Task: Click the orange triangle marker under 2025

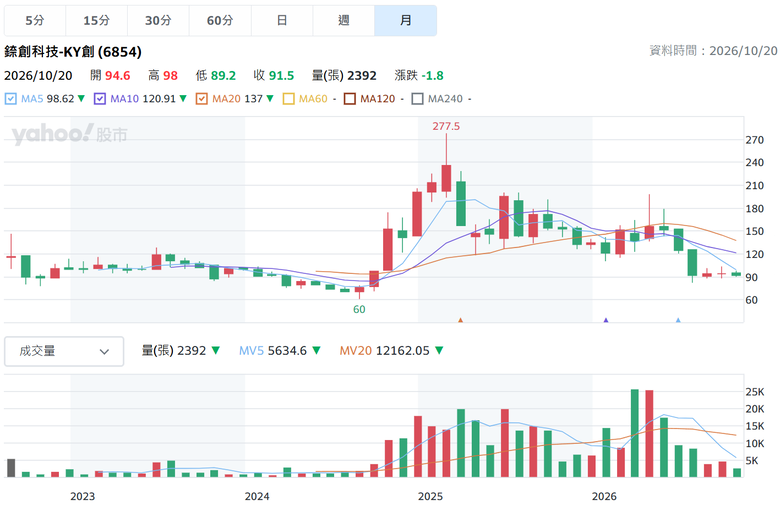Action: point(461,320)
